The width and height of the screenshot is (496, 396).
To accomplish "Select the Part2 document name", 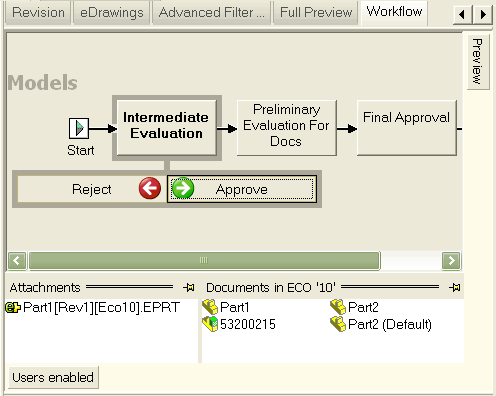I will 363,307.
